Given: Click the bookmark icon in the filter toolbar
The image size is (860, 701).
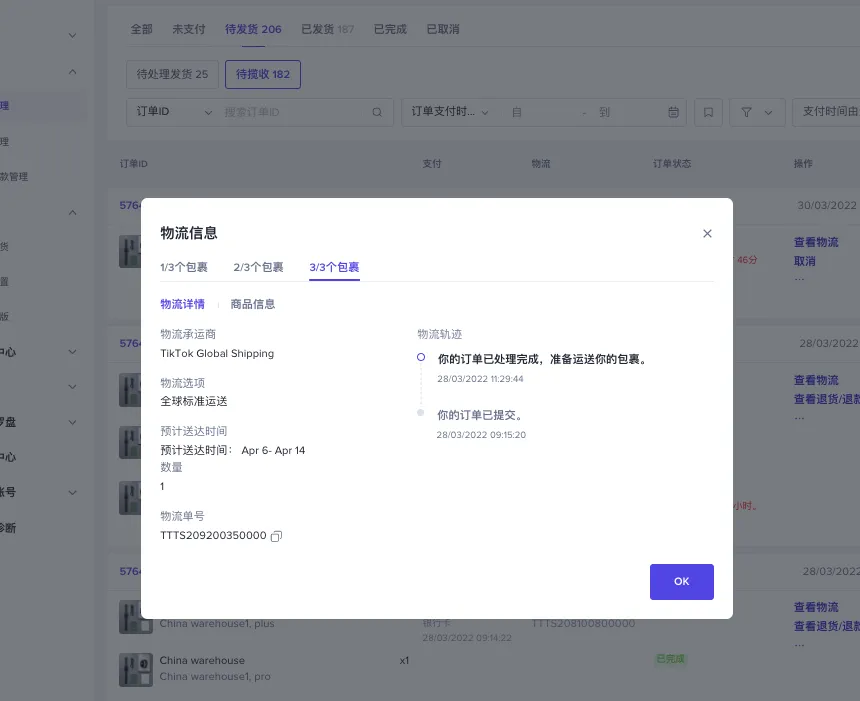Looking at the screenshot, I should (708, 112).
